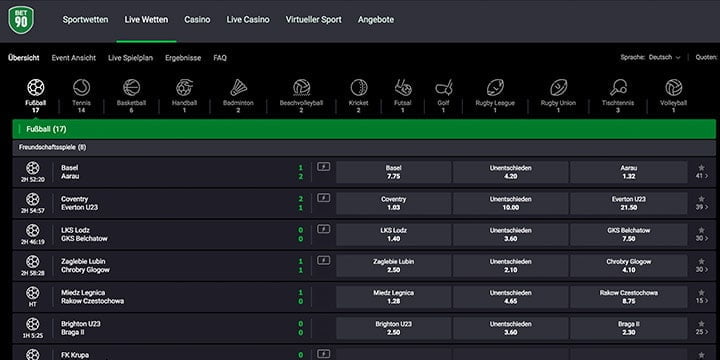Open the Sportwetten menu

(85, 20)
